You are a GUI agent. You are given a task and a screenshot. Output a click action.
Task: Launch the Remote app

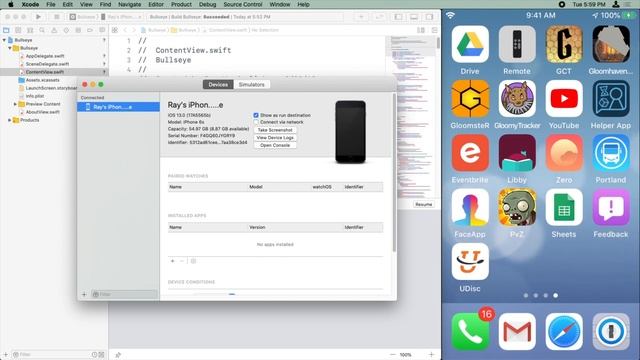coord(517,44)
